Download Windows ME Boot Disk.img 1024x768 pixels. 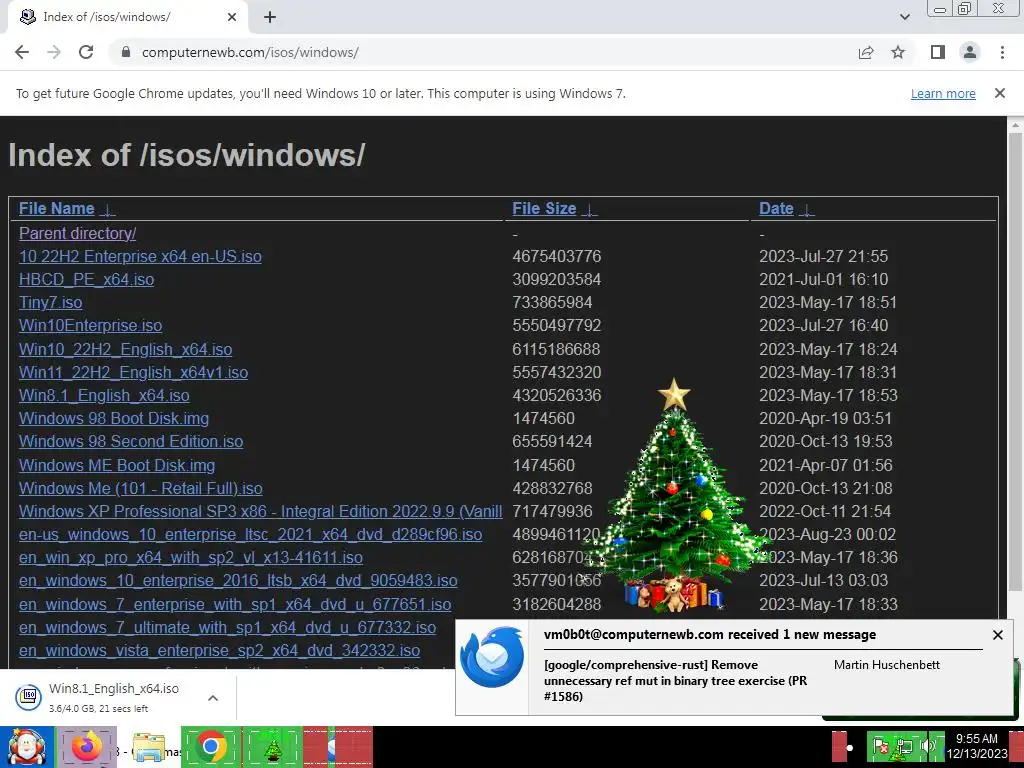(117, 465)
